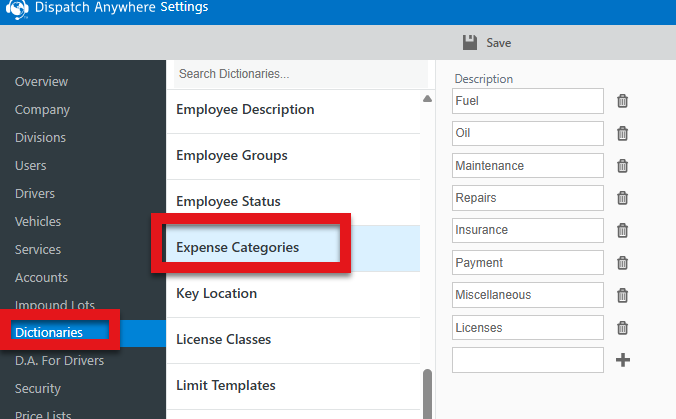Click the Description column label

484,79
